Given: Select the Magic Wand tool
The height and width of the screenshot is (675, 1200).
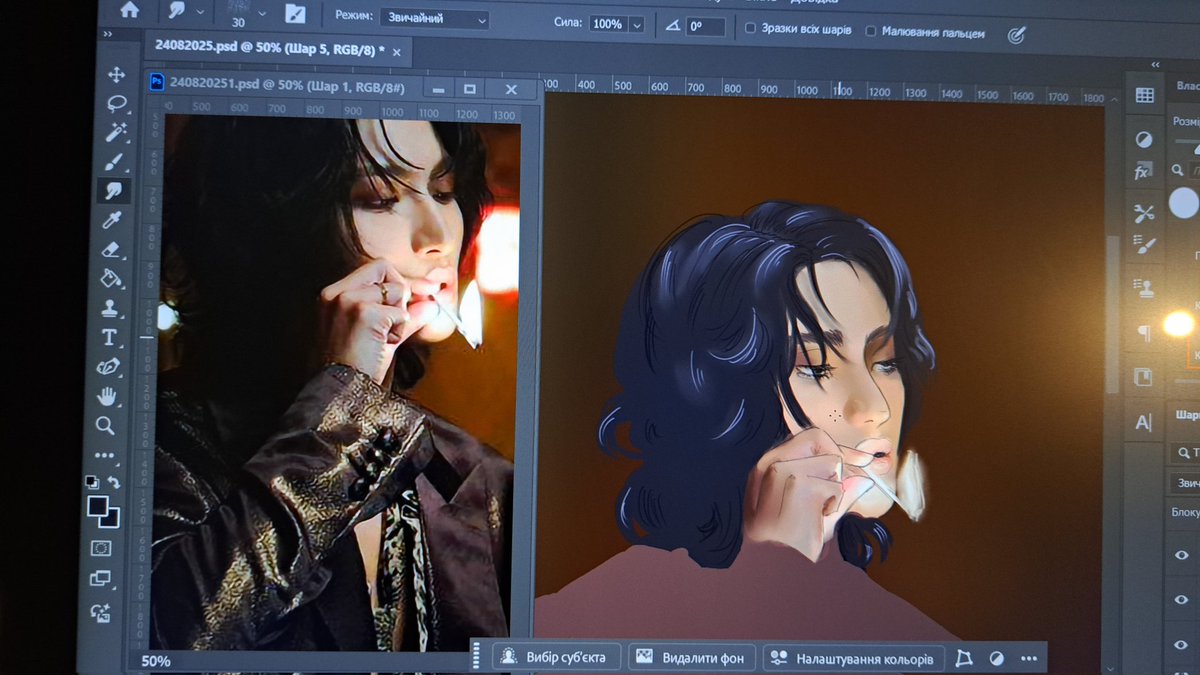Looking at the screenshot, I should 115,132.
